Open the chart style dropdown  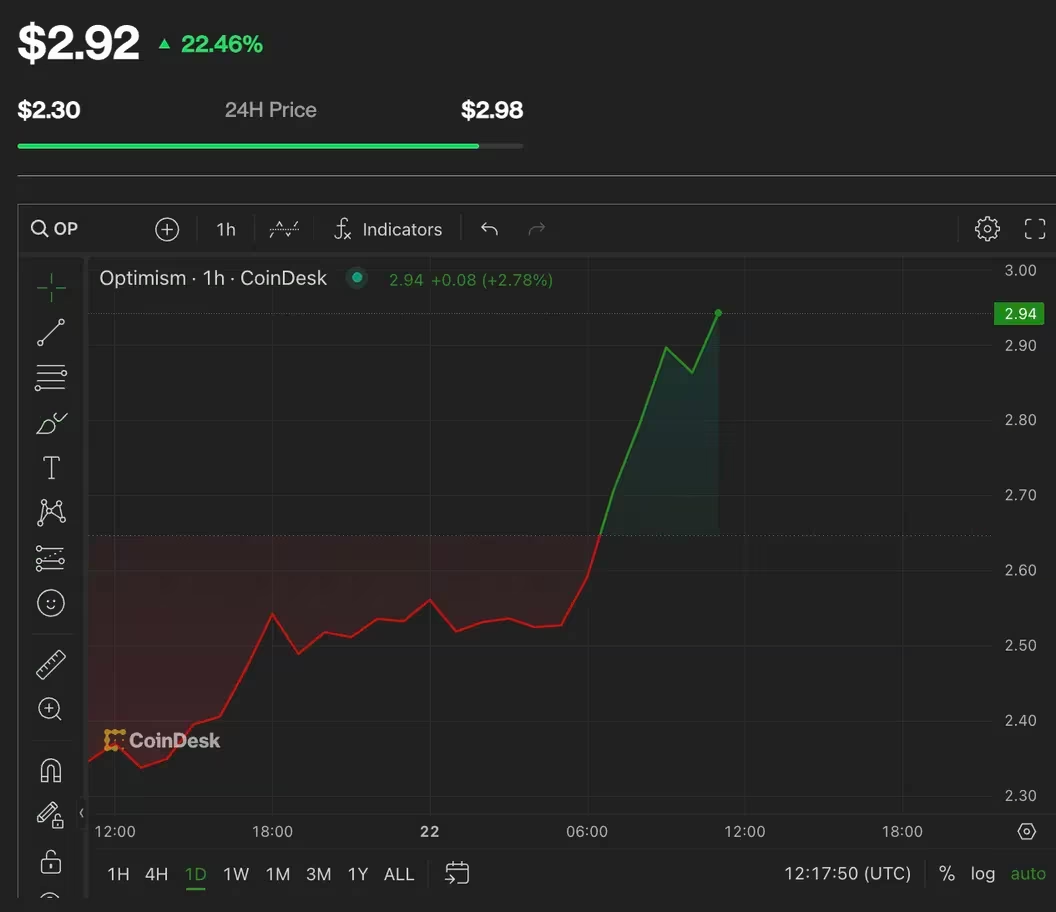tap(284, 229)
